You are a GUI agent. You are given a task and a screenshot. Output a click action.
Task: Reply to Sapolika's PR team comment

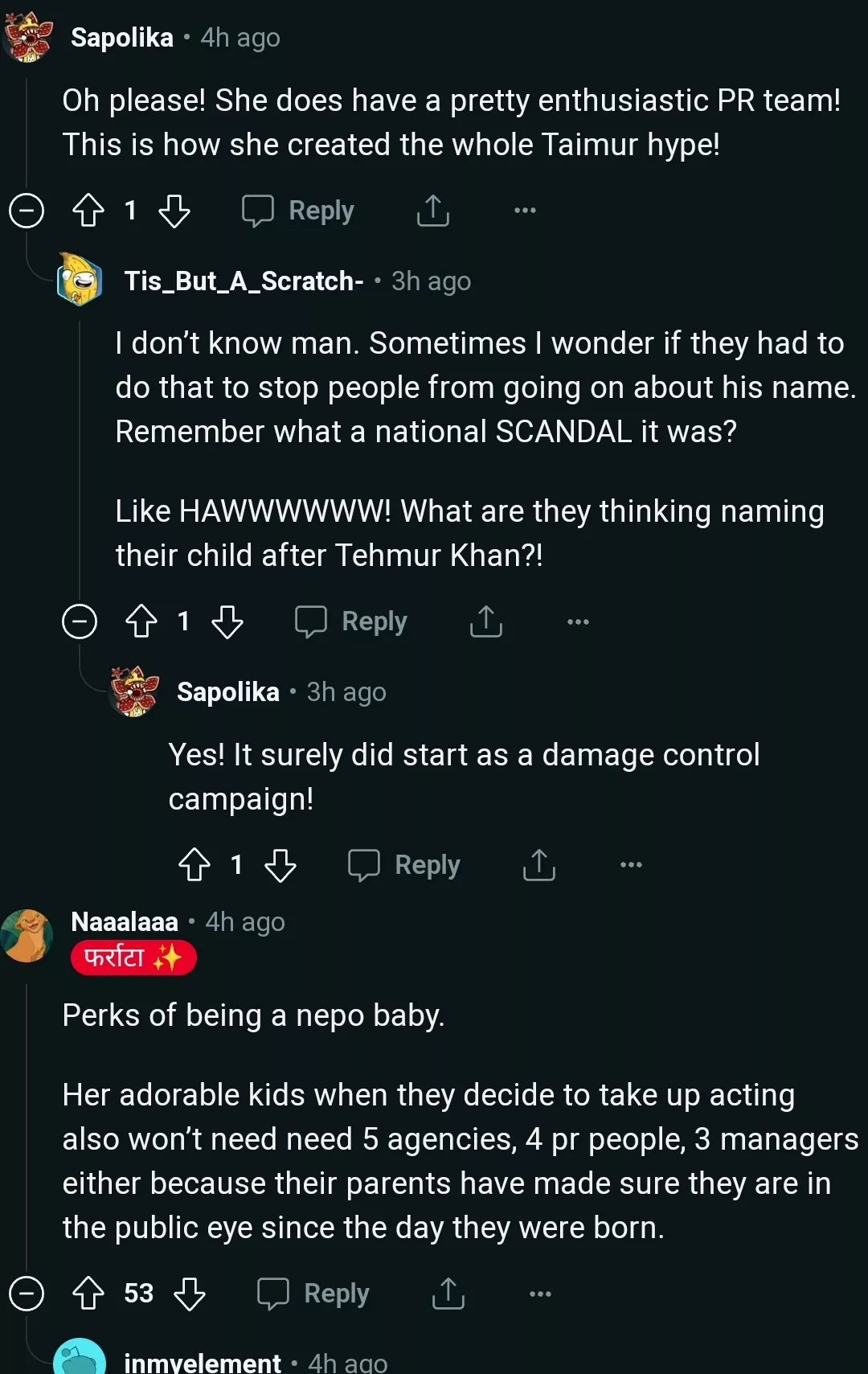pos(299,211)
